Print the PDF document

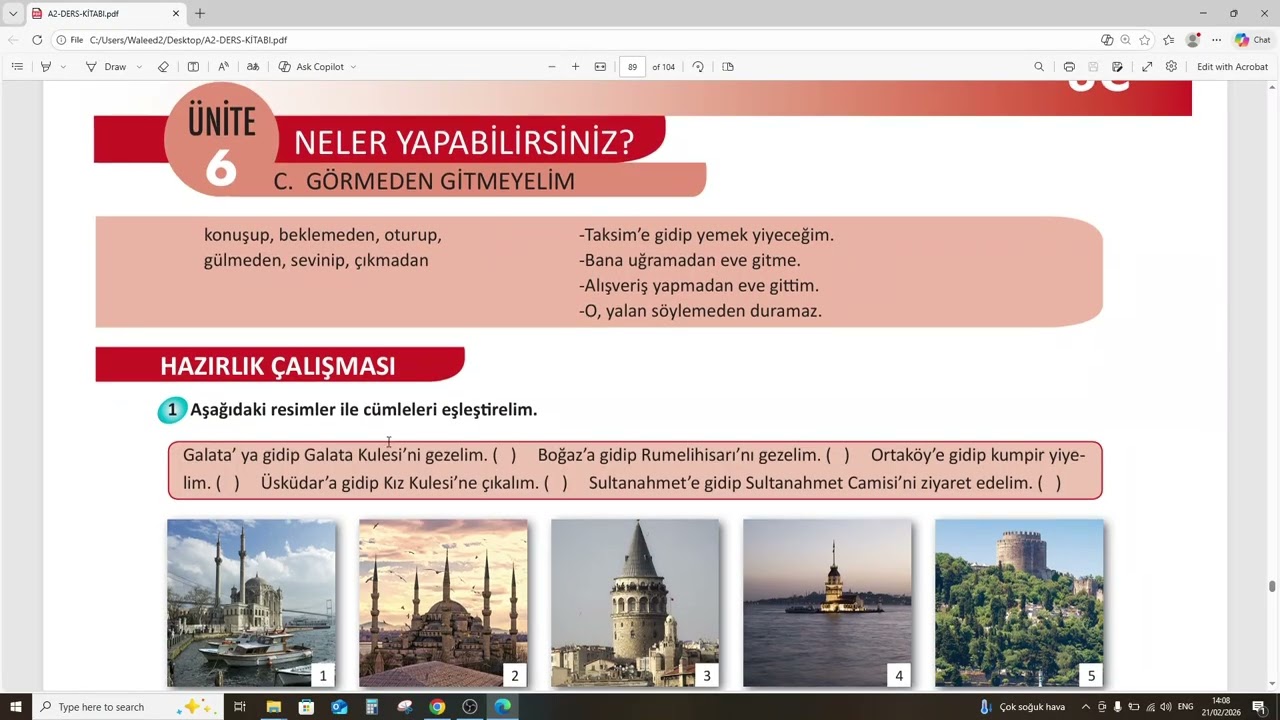tap(1069, 67)
